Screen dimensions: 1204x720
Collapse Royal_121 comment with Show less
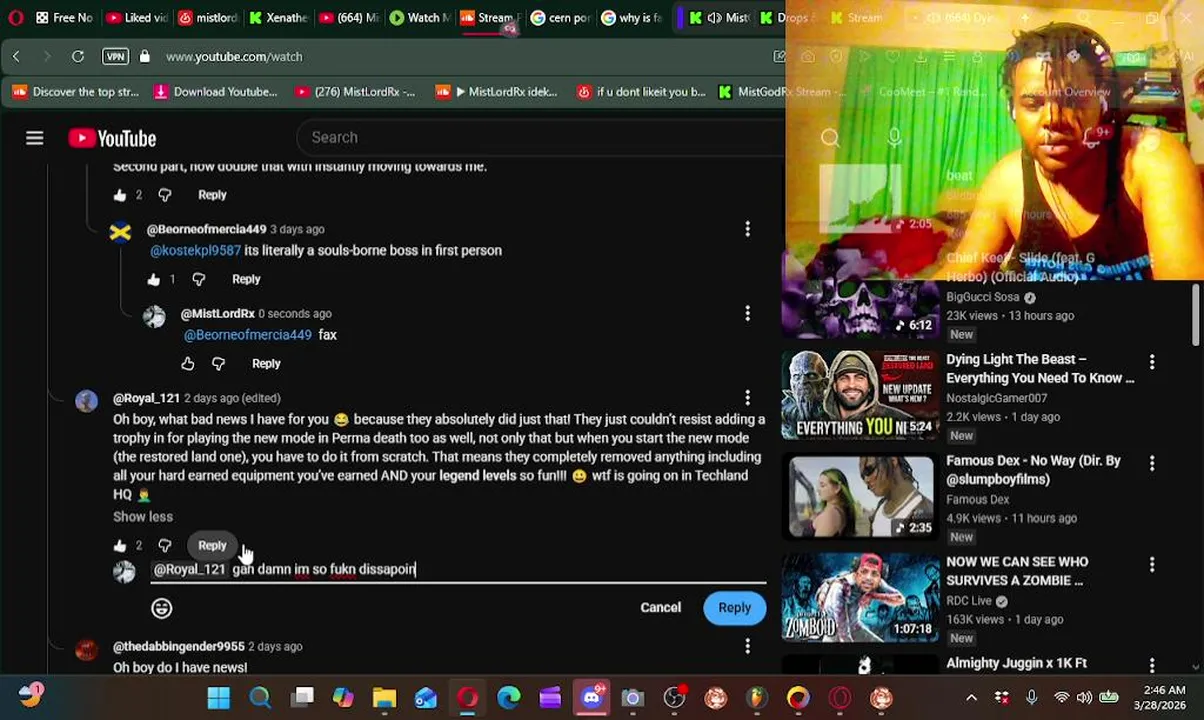143,517
